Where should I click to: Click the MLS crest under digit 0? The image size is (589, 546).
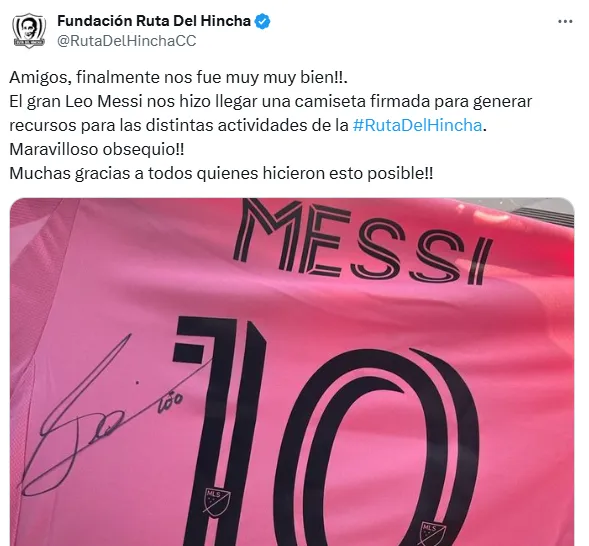point(432,532)
